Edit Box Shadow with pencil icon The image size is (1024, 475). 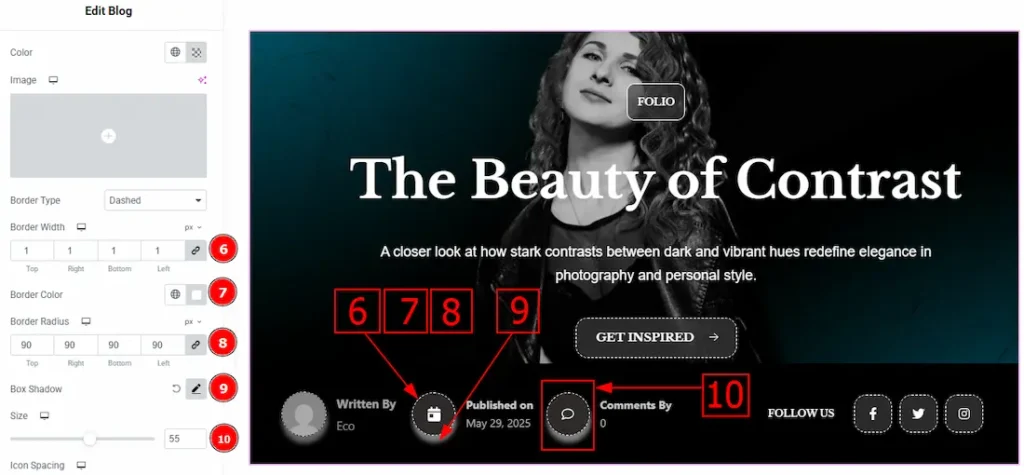[196, 389]
